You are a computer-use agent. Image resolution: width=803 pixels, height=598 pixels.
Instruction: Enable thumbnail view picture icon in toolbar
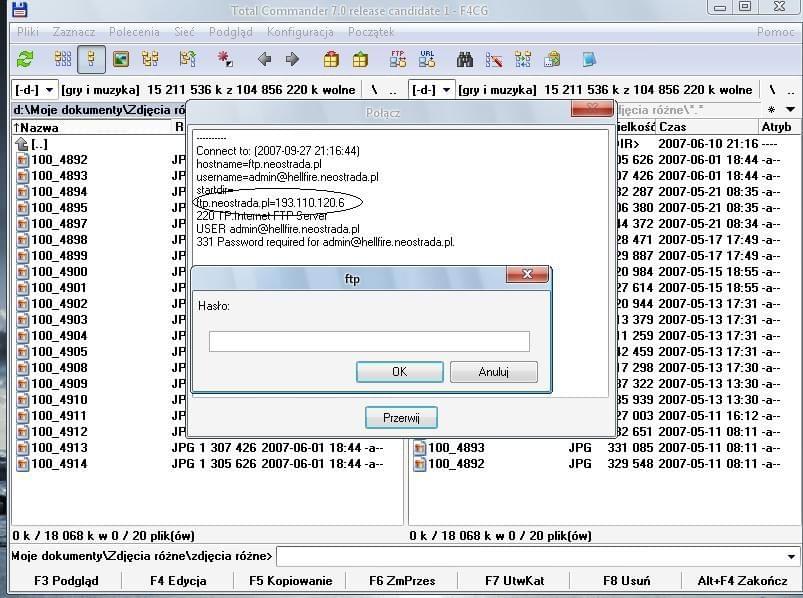coord(121,59)
